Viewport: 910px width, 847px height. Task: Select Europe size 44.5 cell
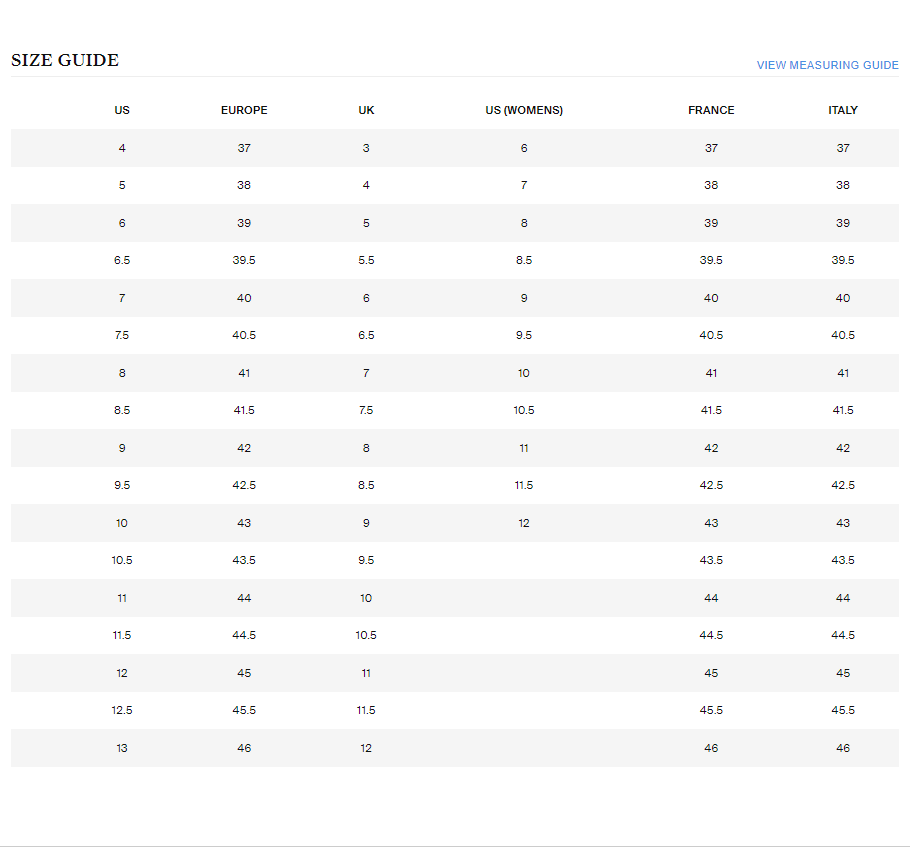(244, 635)
